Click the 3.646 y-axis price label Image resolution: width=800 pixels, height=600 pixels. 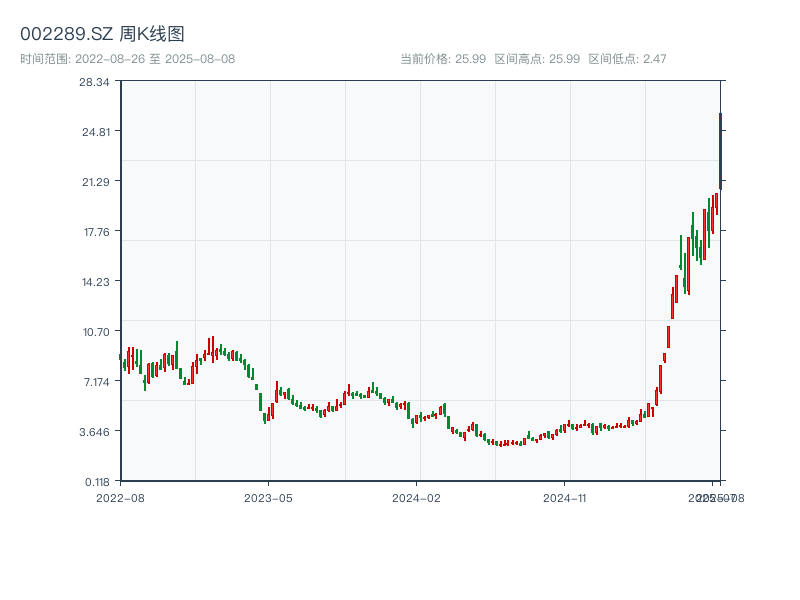click(94, 432)
